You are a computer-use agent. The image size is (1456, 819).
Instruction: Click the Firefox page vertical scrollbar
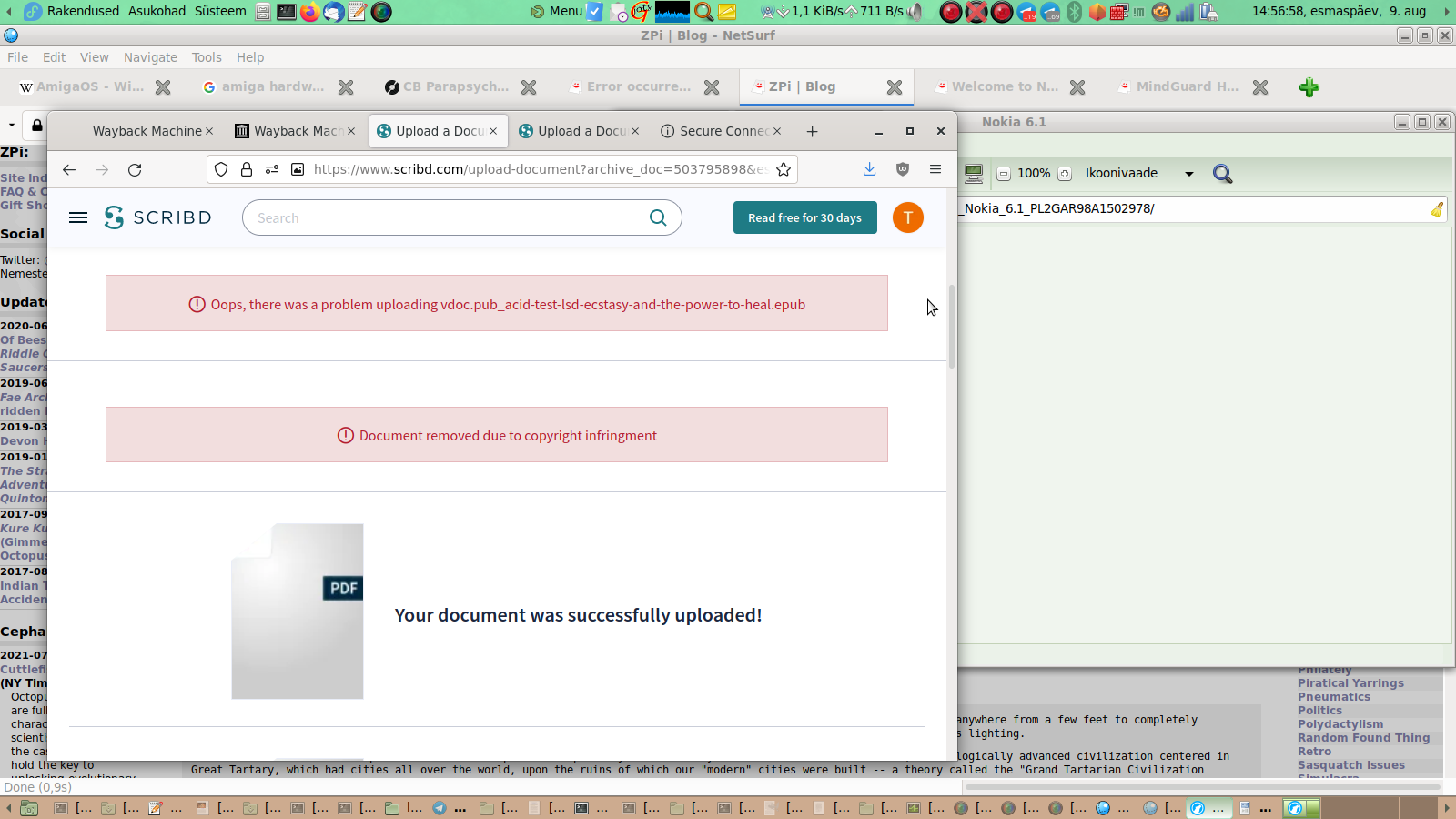tap(952, 326)
